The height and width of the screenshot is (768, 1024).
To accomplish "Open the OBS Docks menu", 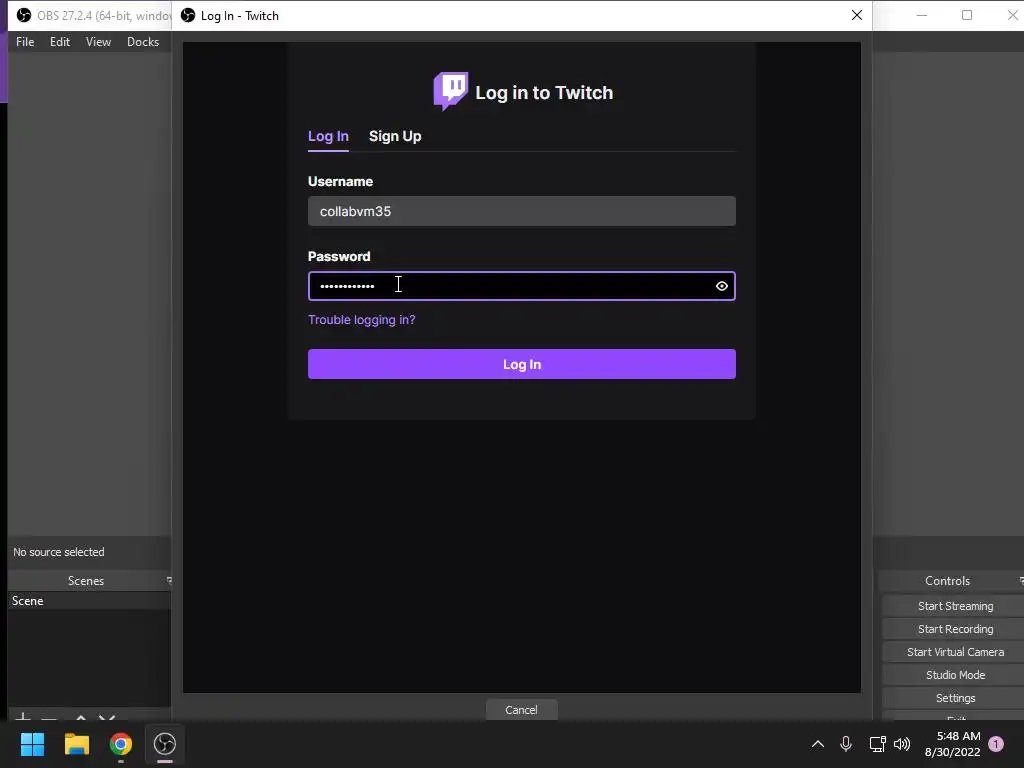I will [x=142, y=42].
